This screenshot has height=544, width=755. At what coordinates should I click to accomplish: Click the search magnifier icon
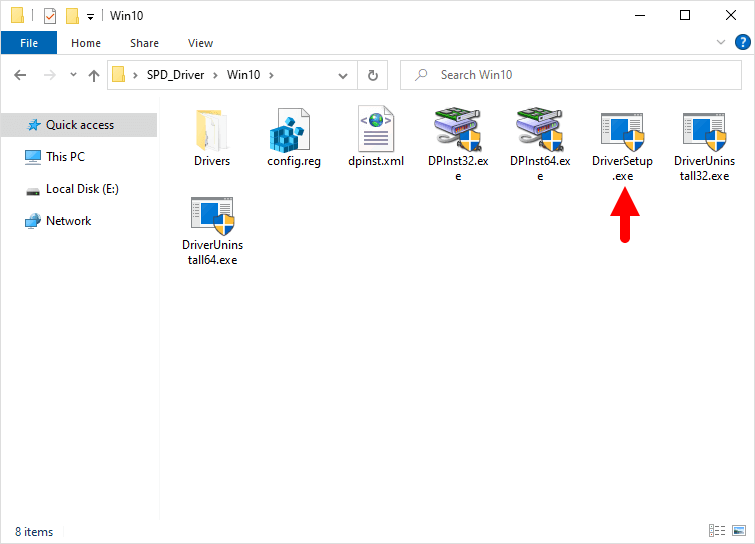(x=421, y=75)
